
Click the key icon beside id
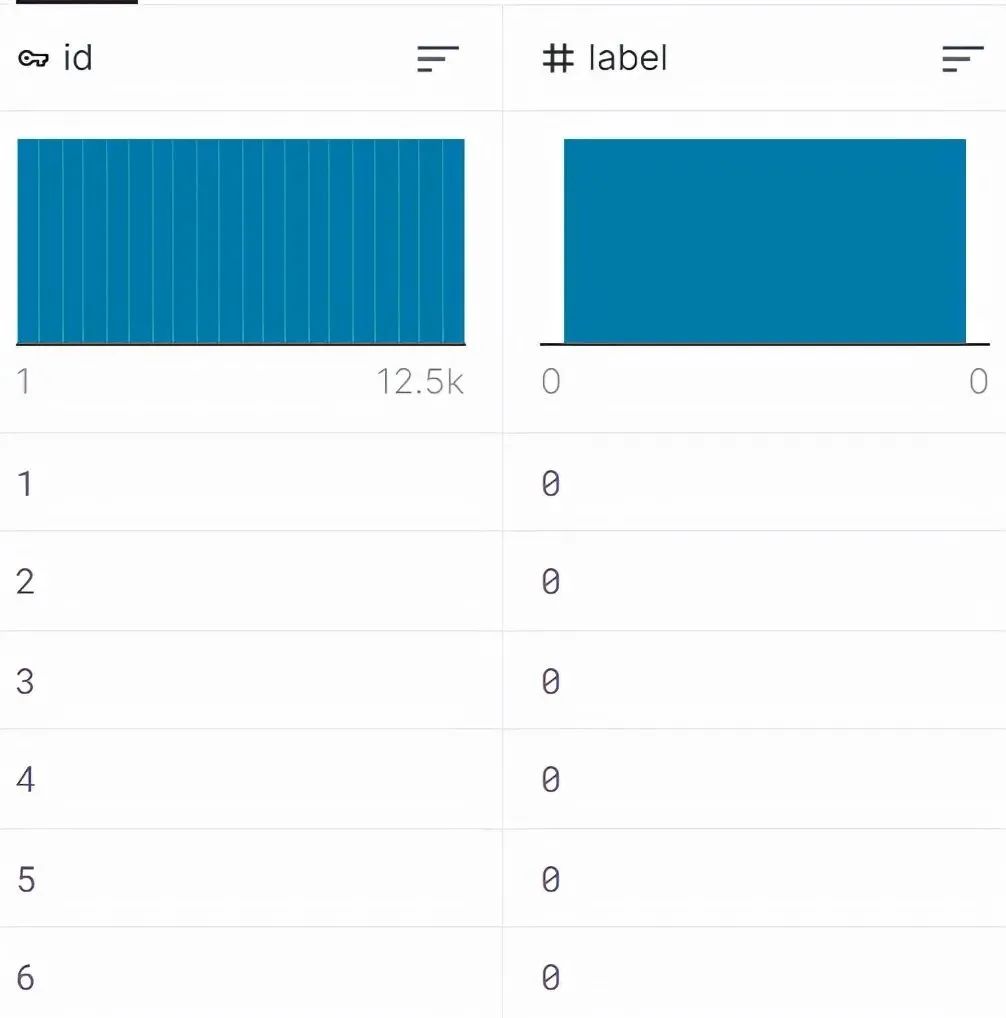[33, 59]
